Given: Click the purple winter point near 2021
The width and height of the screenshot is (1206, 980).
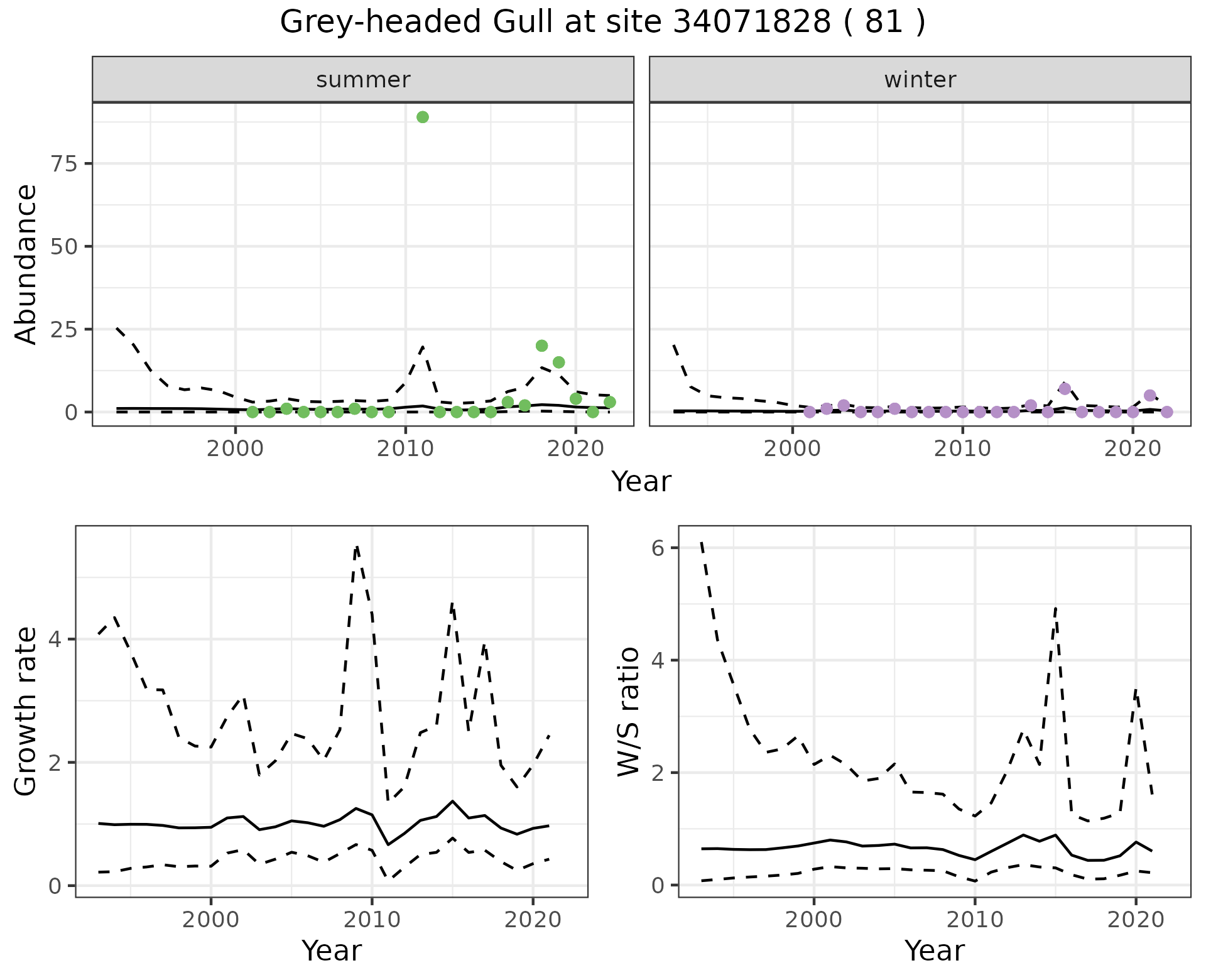Looking at the screenshot, I should pos(1149,395).
